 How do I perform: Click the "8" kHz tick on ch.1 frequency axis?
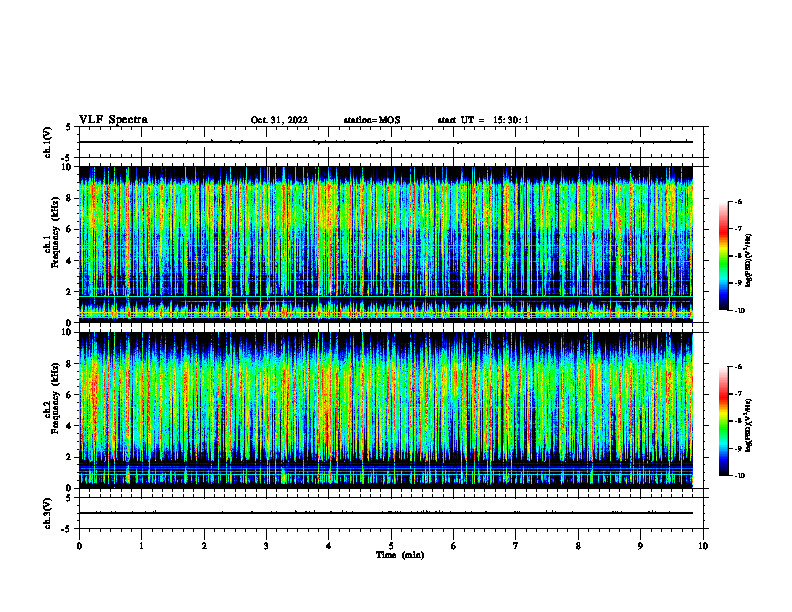pos(70,198)
